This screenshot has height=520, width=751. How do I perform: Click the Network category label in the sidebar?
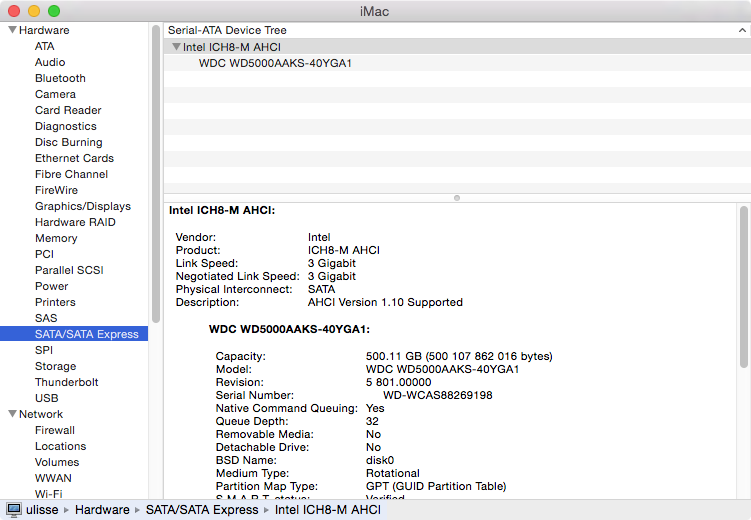tap(41, 414)
